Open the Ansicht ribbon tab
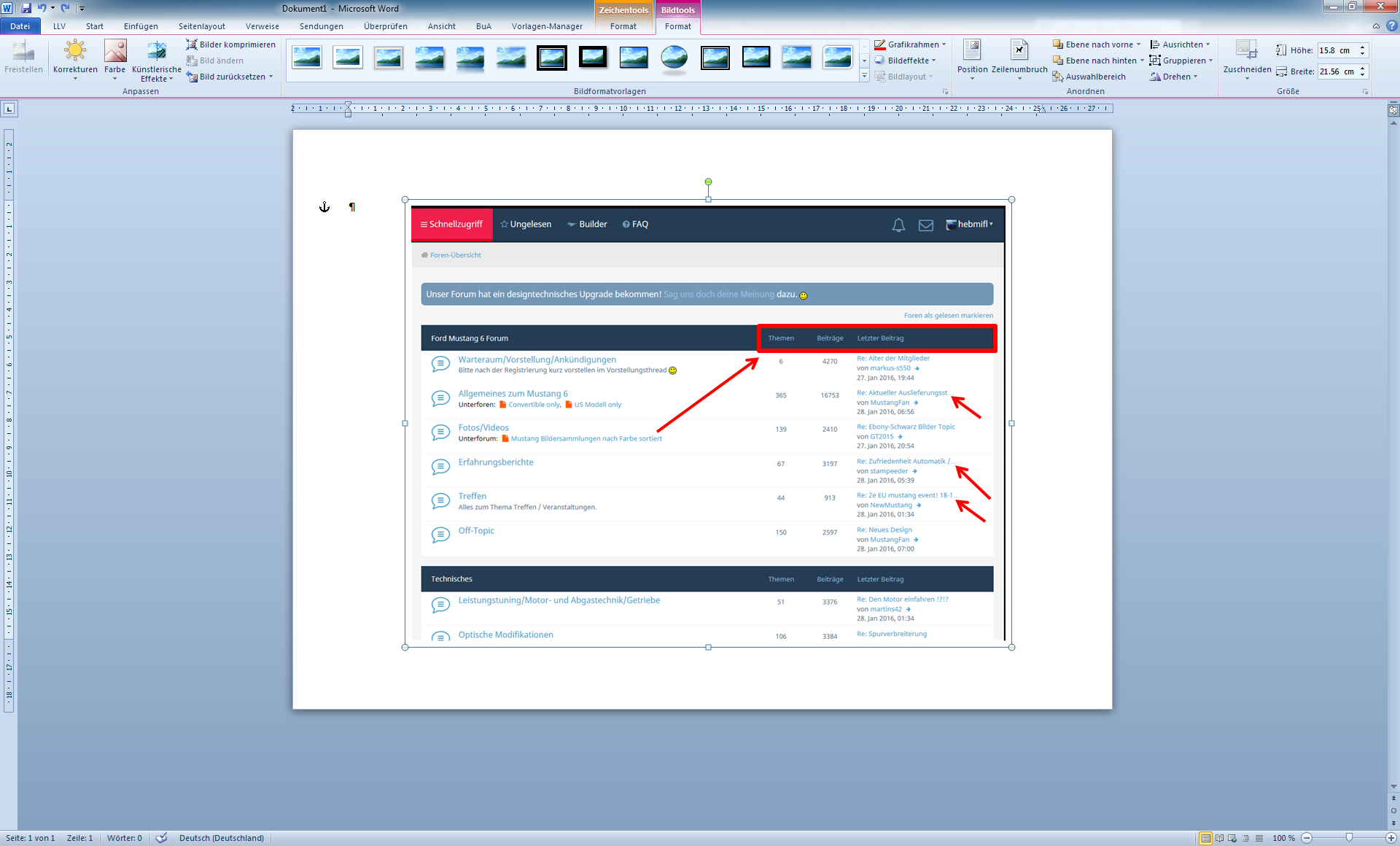 [x=442, y=26]
